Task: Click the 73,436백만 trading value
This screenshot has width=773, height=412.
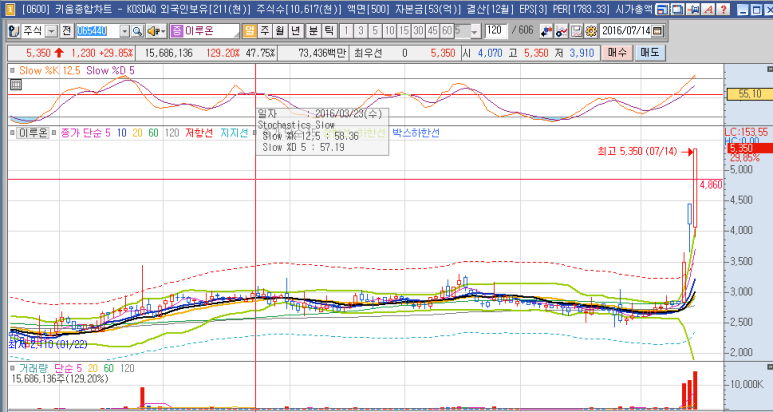Action: [x=322, y=53]
